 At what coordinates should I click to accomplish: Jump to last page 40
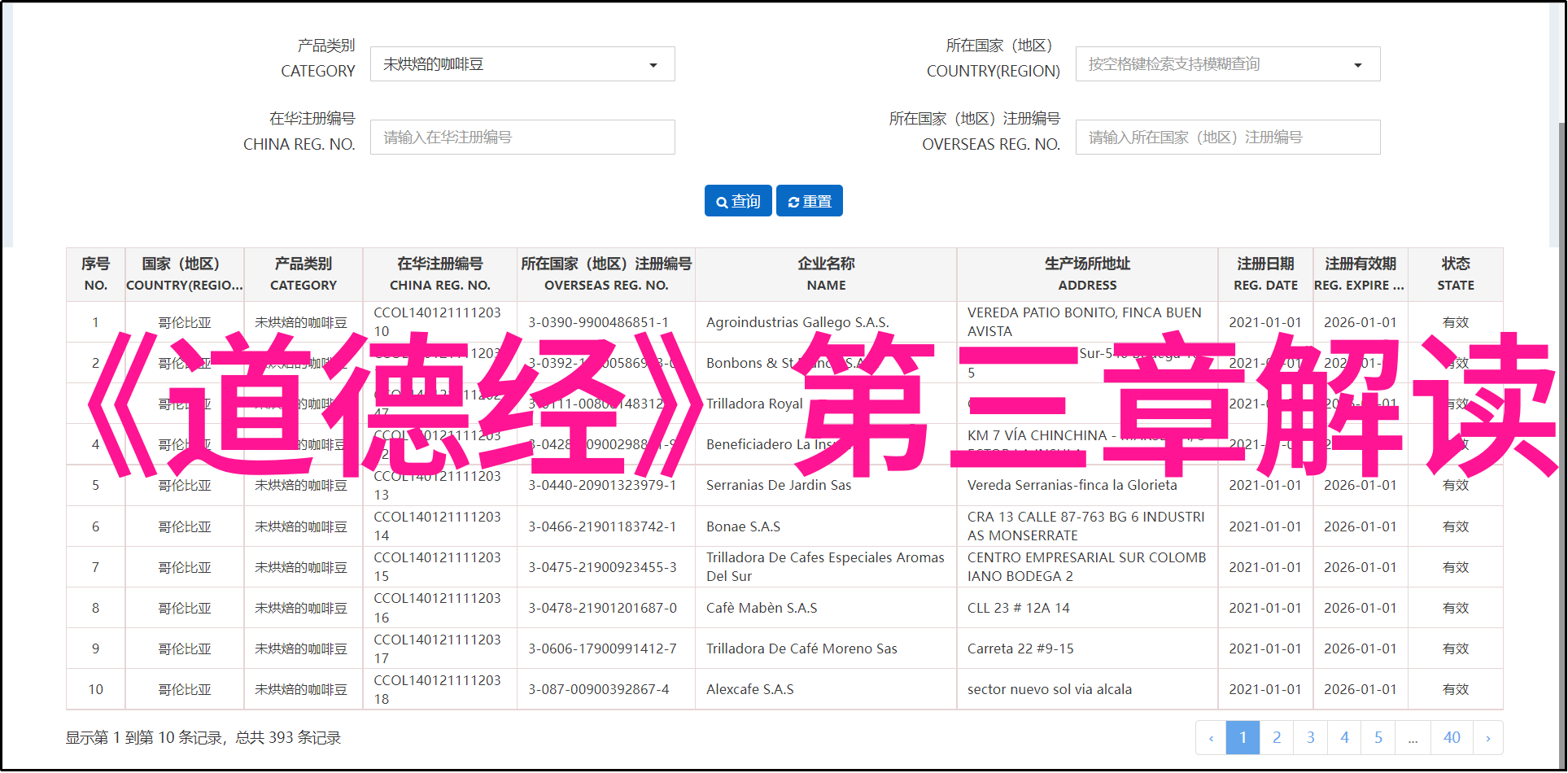tap(1452, 738)
